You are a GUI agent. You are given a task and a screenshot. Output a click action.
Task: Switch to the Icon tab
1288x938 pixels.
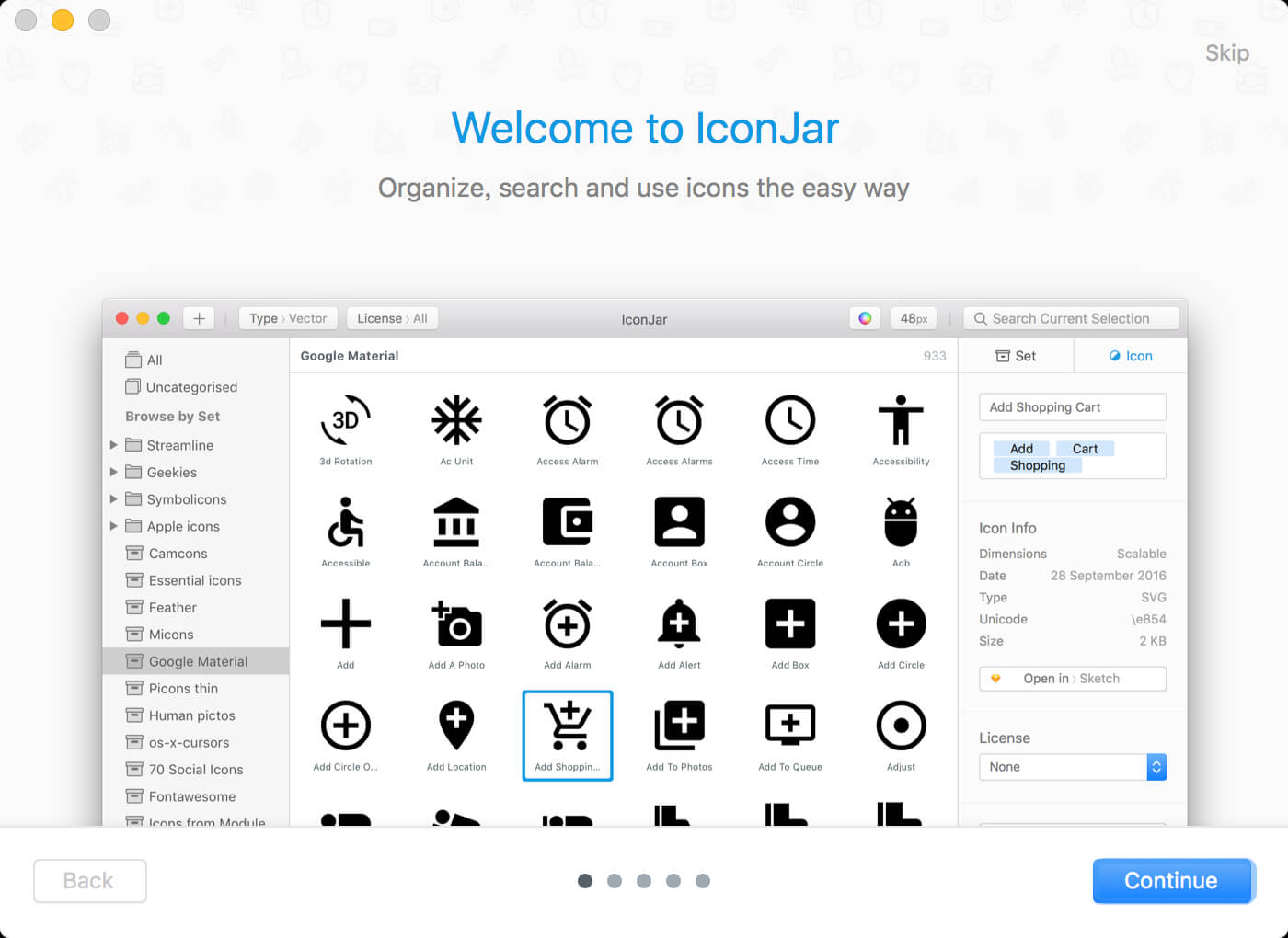pos(1131,356)
